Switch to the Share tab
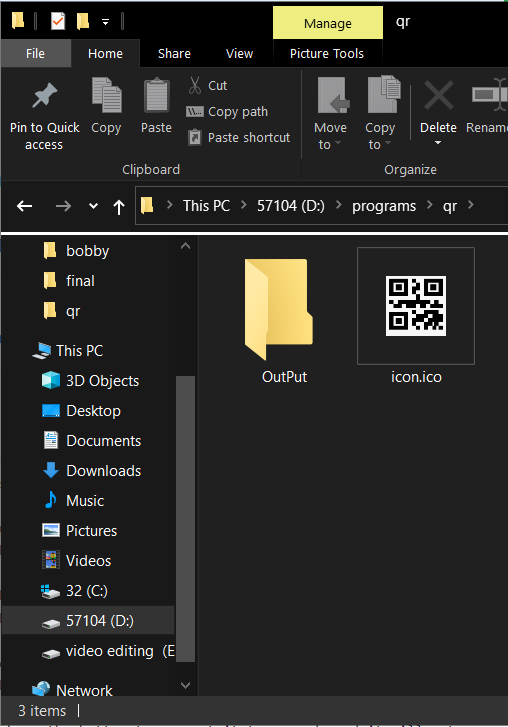Viewport: 508px width, 727px height. point(174,54)
